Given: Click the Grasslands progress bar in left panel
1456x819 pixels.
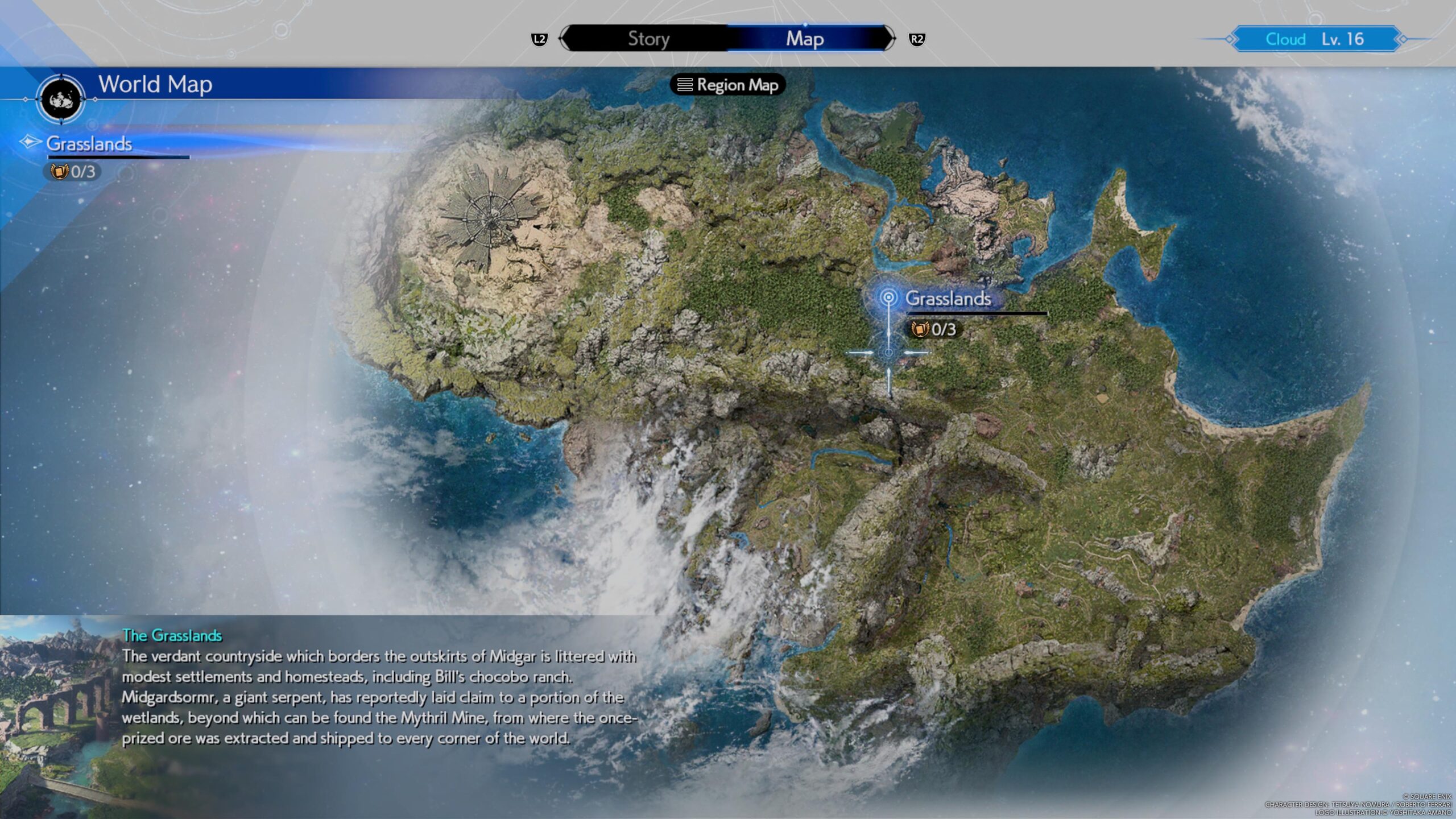Looking at the screenshot, I should click(118, 157).
